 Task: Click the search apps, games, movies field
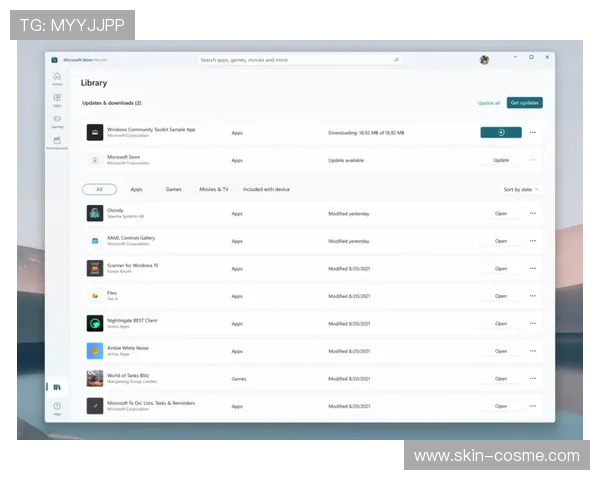pos(300,60)
